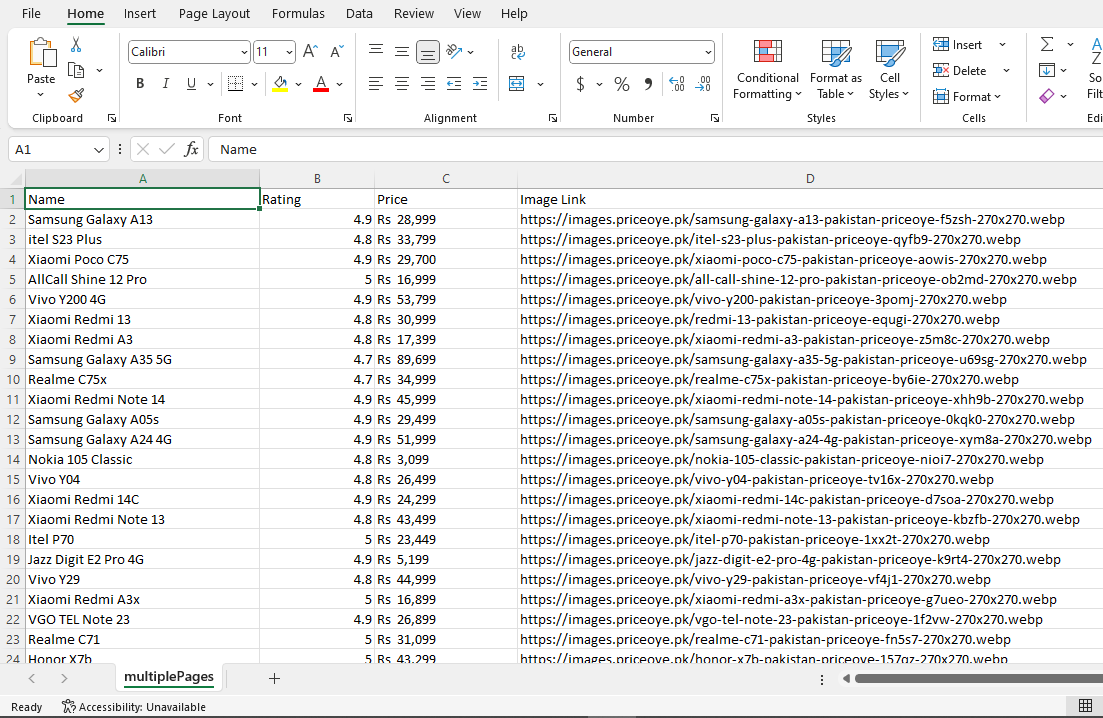Switch to the Insert ribbon tab
This screenshot has width=1103, height=718.
point(139,13)
